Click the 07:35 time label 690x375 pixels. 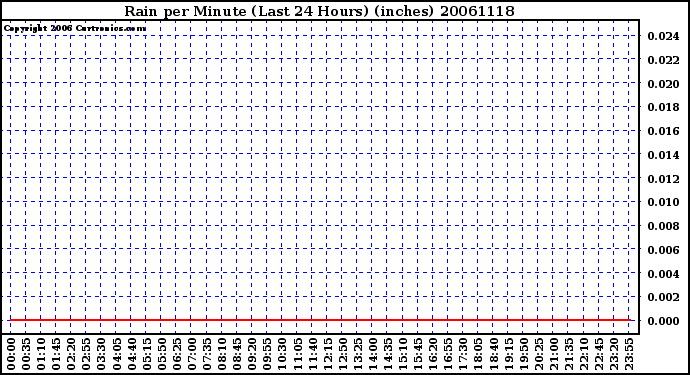point(207,354)
